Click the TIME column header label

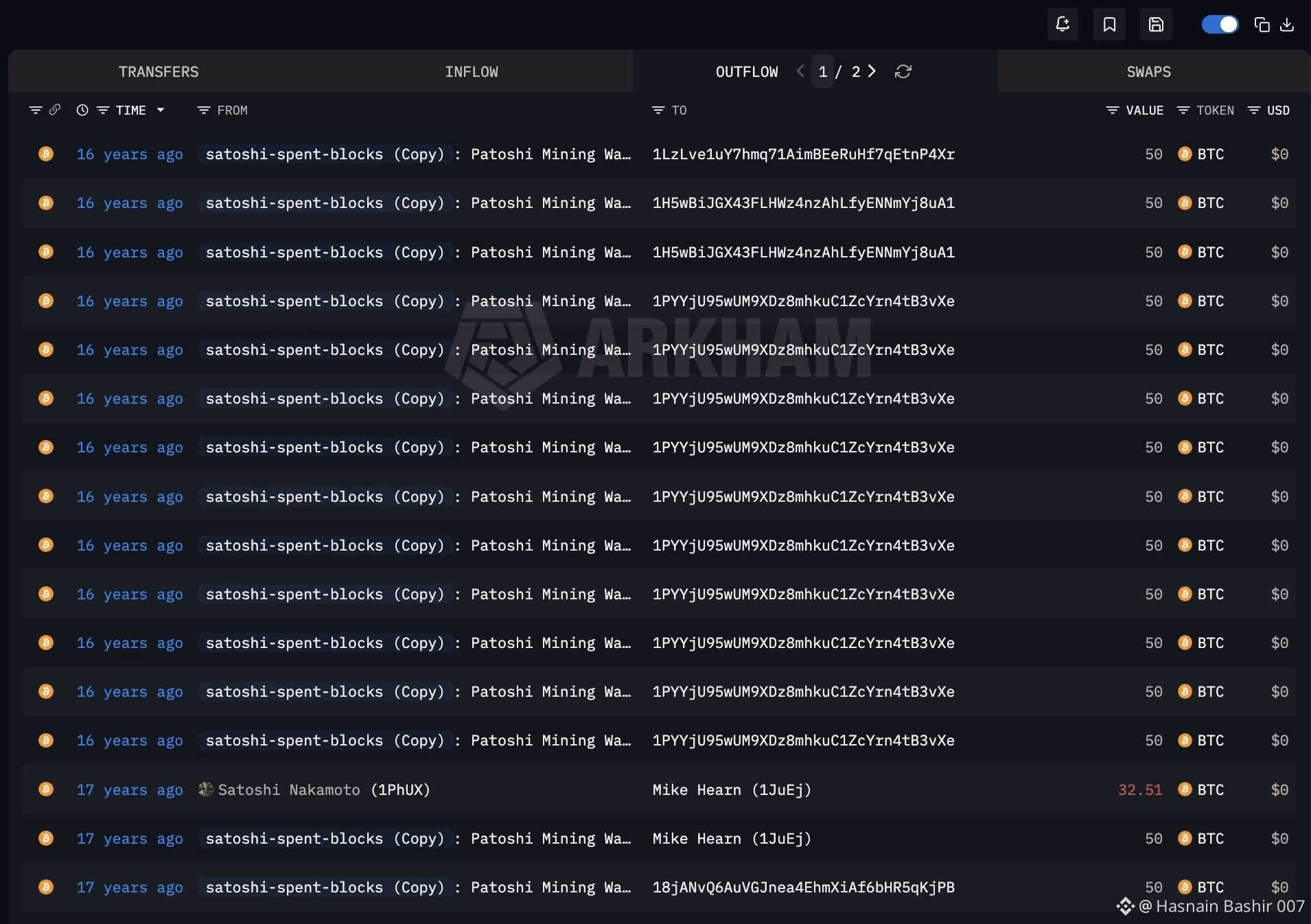pos(131,110)
